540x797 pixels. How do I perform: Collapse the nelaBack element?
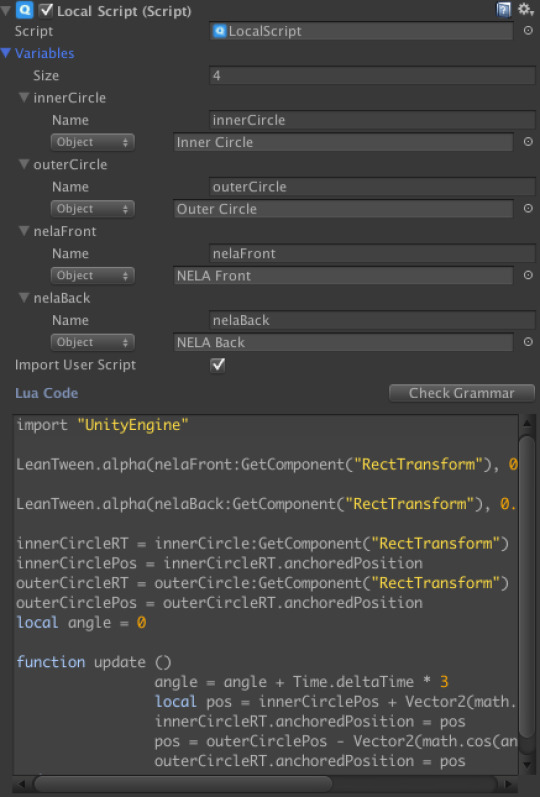(x=24, y=298)
